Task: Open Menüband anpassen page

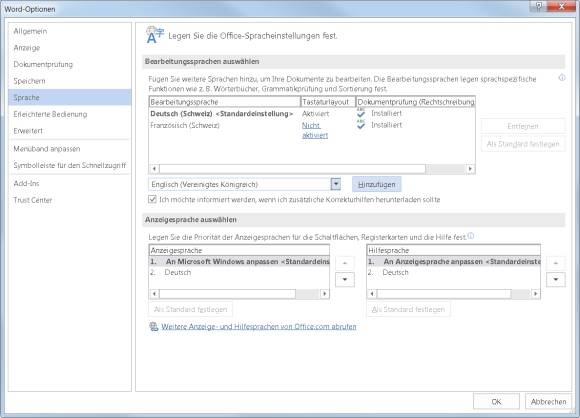Action: [70, 149]
